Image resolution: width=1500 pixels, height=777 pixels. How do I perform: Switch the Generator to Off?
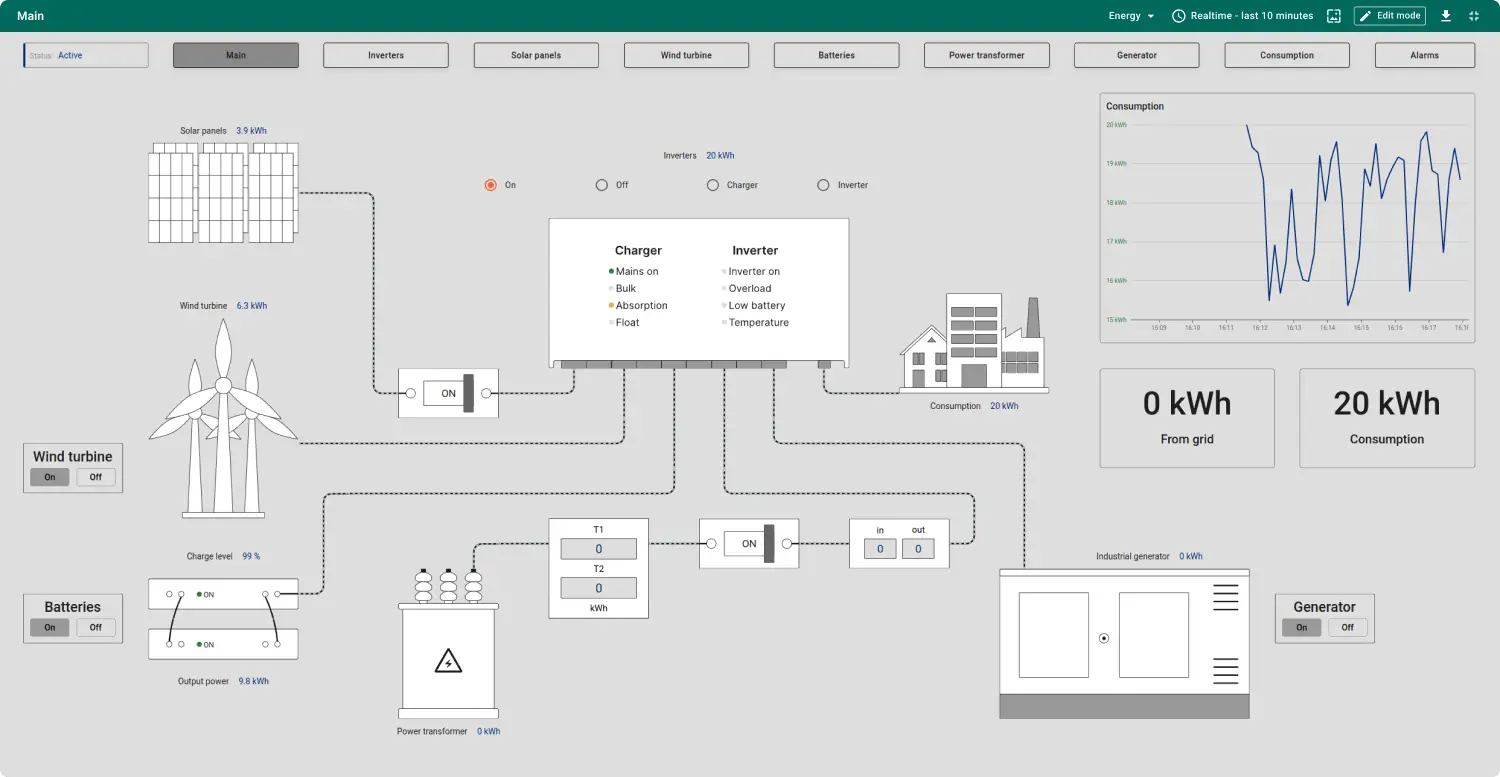(1347, 627)
